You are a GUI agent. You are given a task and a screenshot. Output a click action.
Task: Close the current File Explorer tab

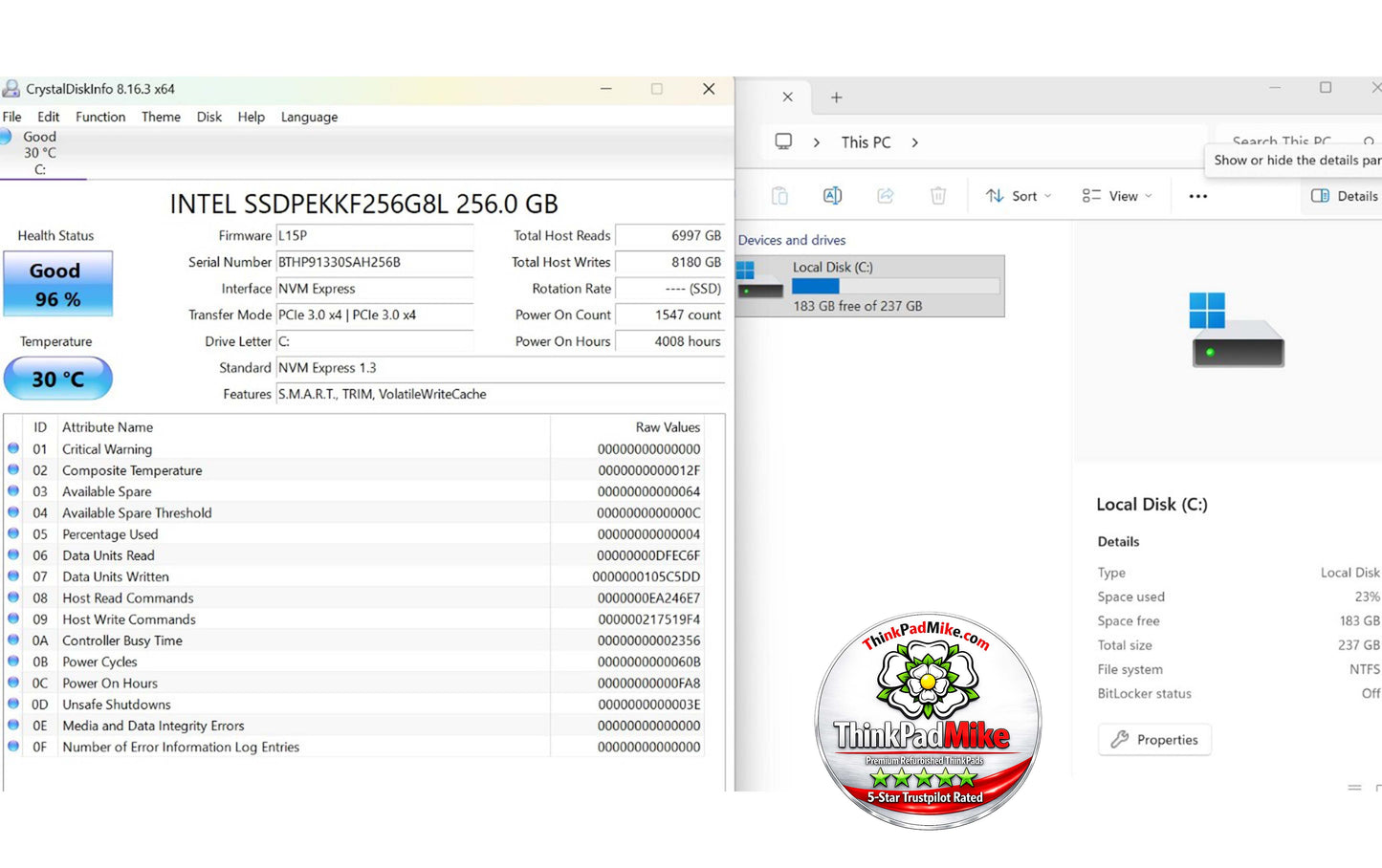[787, 97]
